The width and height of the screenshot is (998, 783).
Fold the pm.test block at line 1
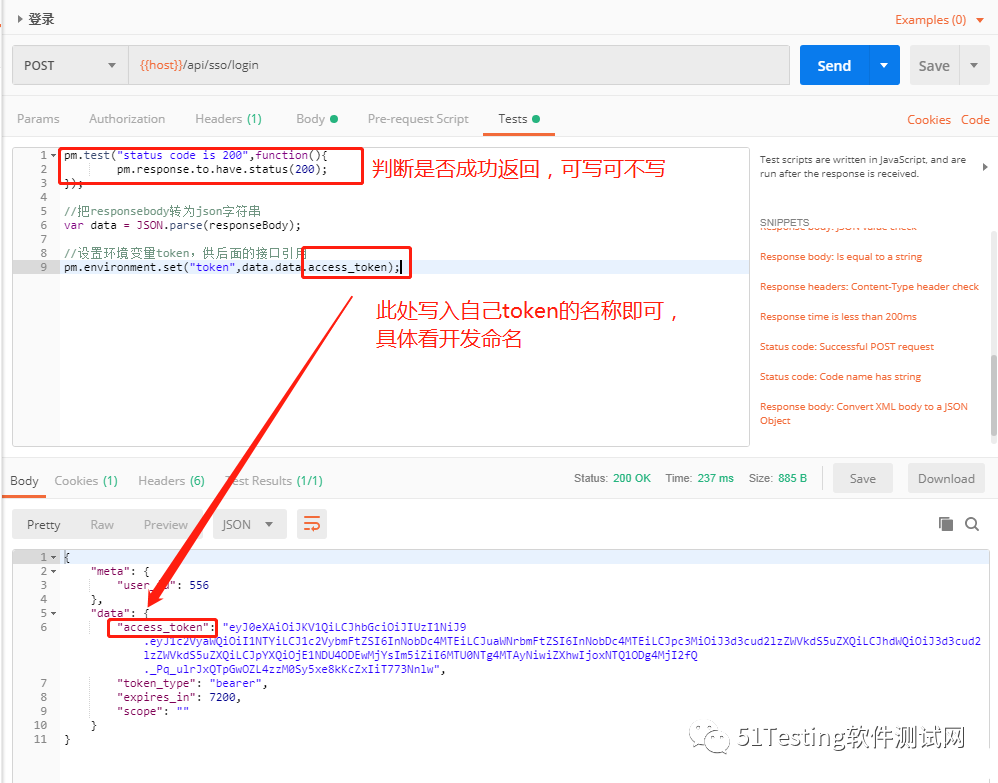tap(54, 156)
